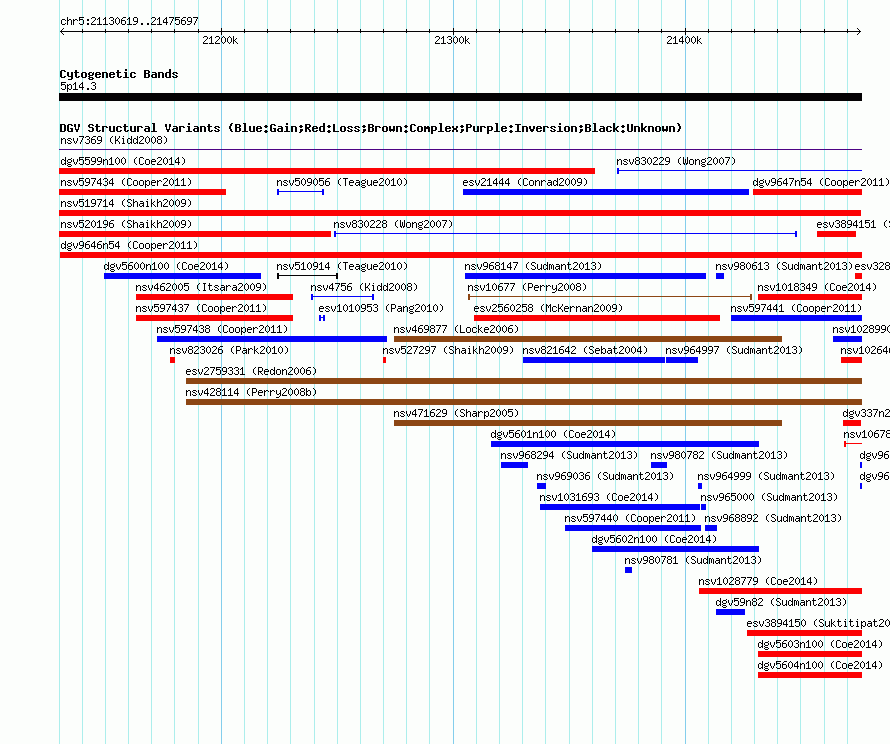
Task: Select the dgv5599n100 (Coe2014) red loss bar
Action: (x=327, y=171)
